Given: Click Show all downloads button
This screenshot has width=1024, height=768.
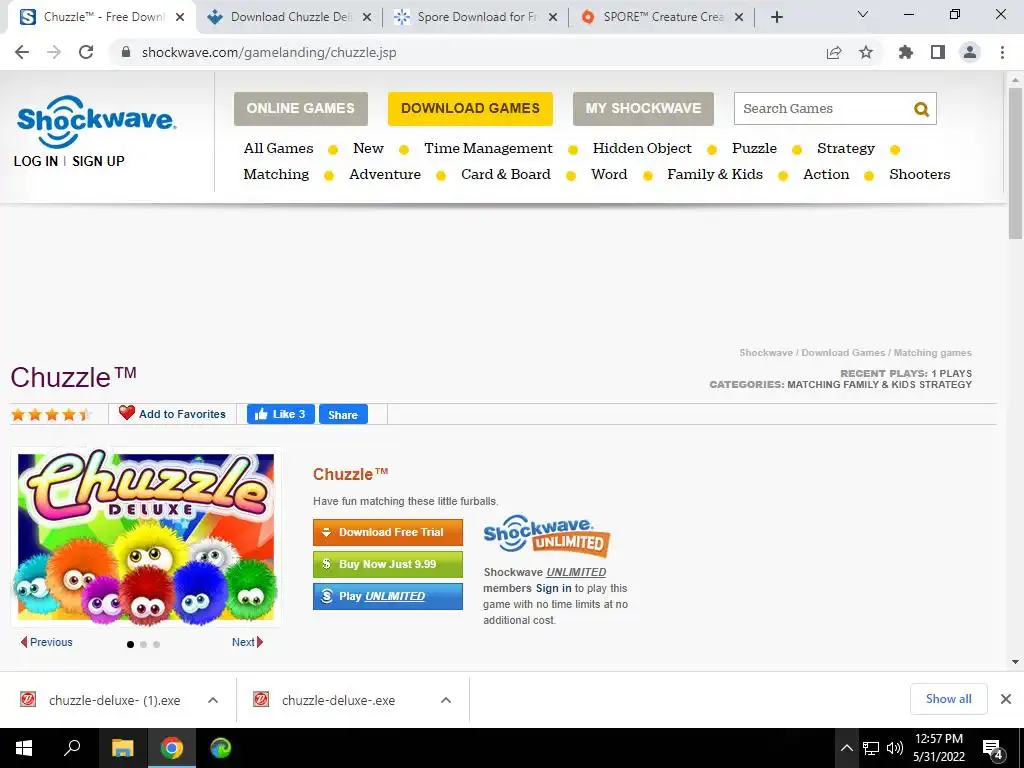Looking at the screenshot, I should (x=948, y=699).
